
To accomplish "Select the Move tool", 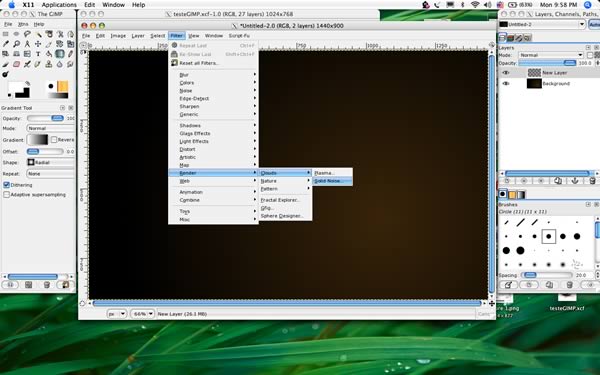I will coord(38,44).
